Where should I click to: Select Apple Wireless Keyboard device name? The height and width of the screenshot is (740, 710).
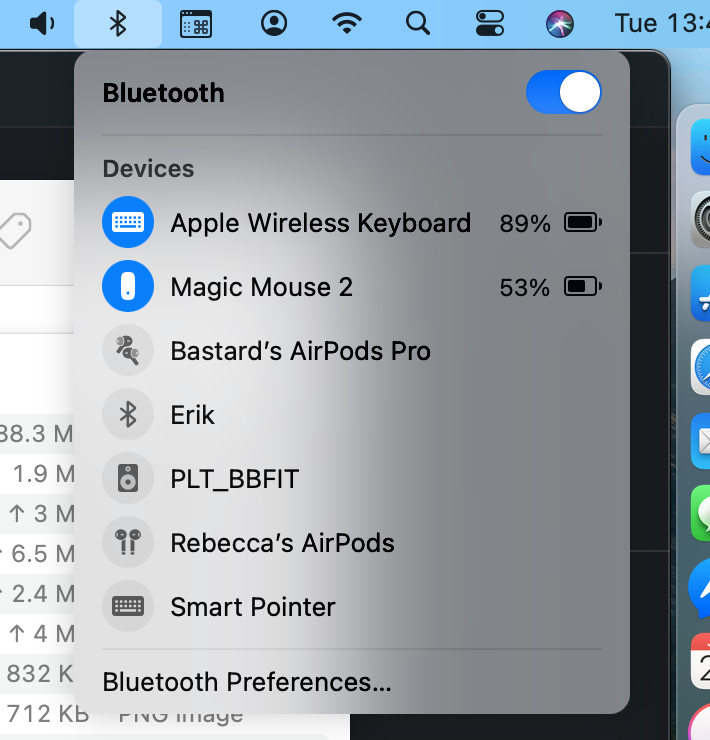[x=321, y=223]
